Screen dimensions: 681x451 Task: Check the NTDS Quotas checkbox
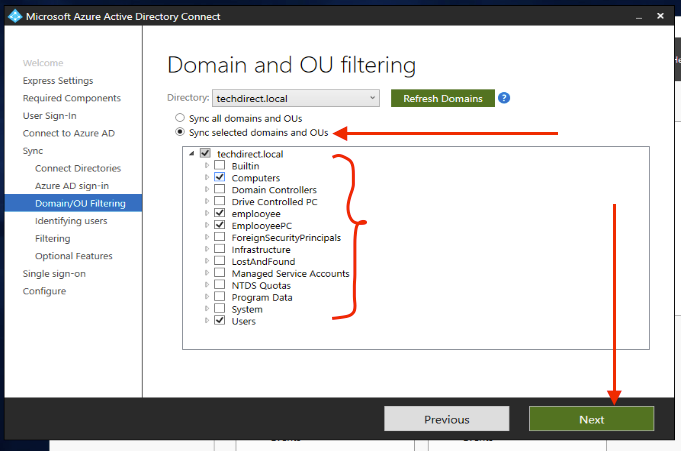coord(220,285)
